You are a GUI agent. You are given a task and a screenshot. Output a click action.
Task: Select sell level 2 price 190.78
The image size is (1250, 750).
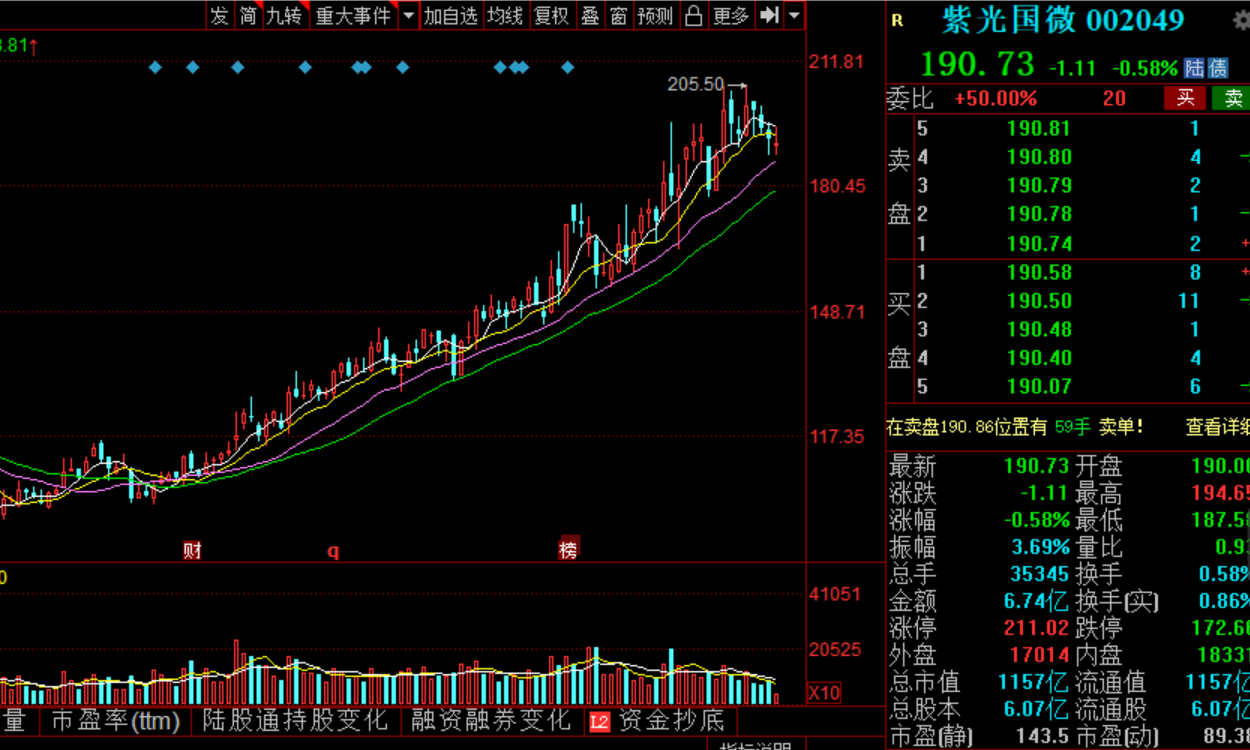click(1039, 214)
